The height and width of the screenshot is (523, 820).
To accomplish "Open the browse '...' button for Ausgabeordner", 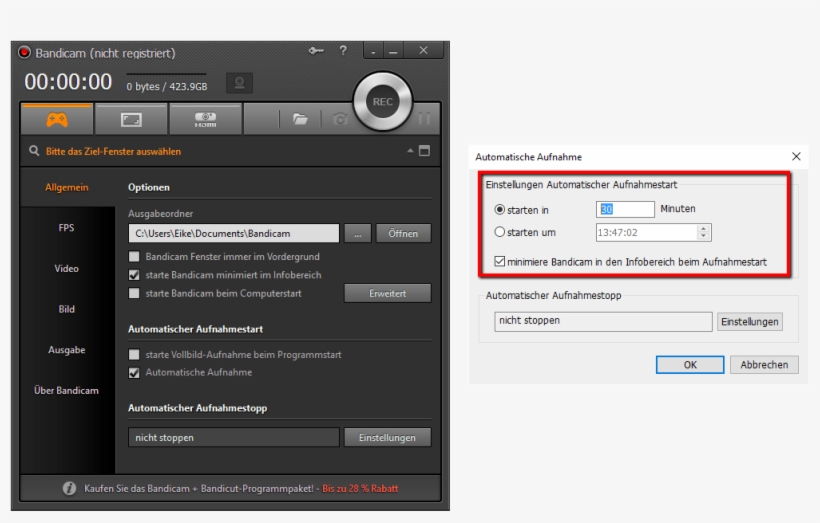I will click(357, 234).
